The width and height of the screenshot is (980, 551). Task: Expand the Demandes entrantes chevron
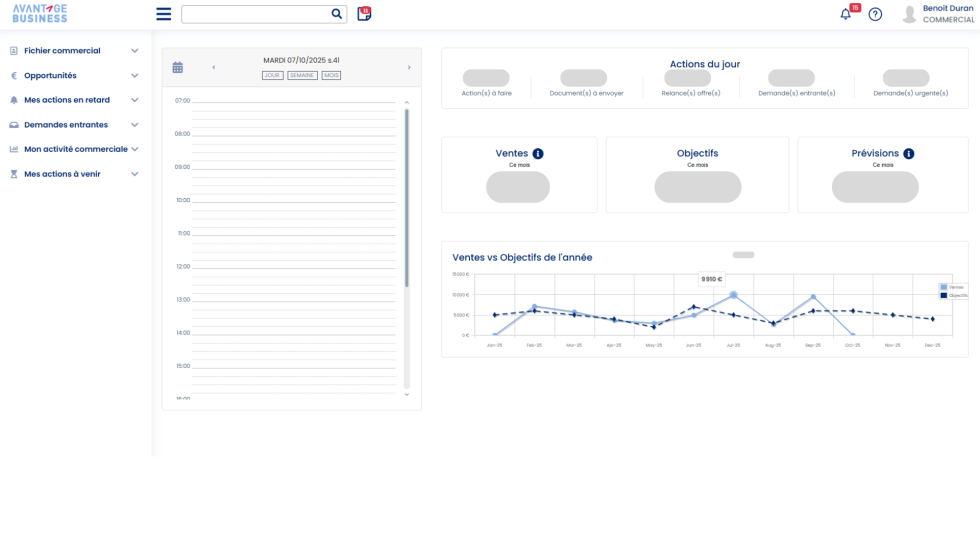click(135, 125)
